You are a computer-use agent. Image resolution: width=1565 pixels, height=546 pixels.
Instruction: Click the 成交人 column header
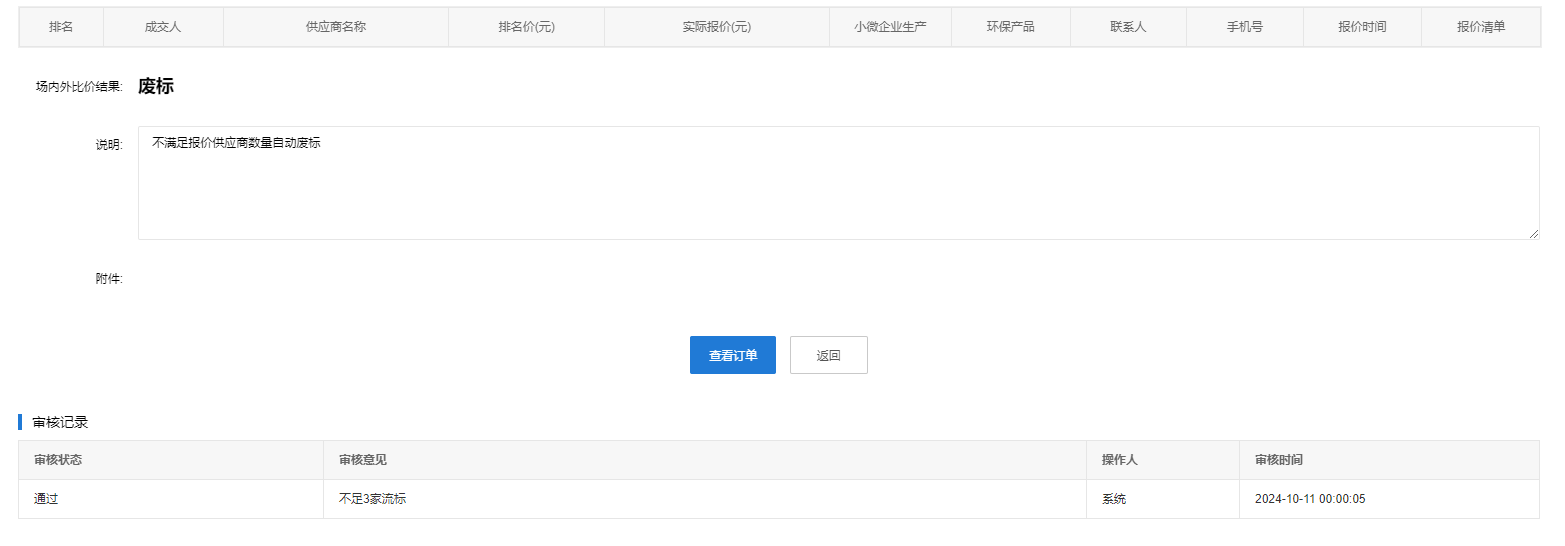[x=163, y=27]
